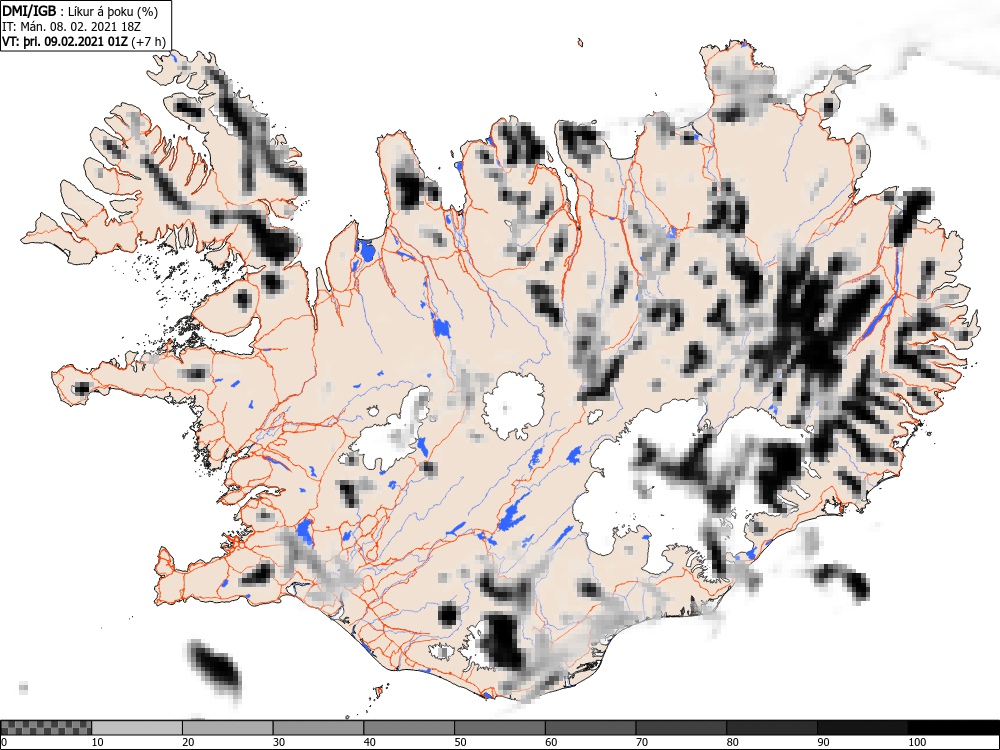
Task: Click the legend swatch between 10 and 20
Action: pyautogui.click(x=137, y=728)
